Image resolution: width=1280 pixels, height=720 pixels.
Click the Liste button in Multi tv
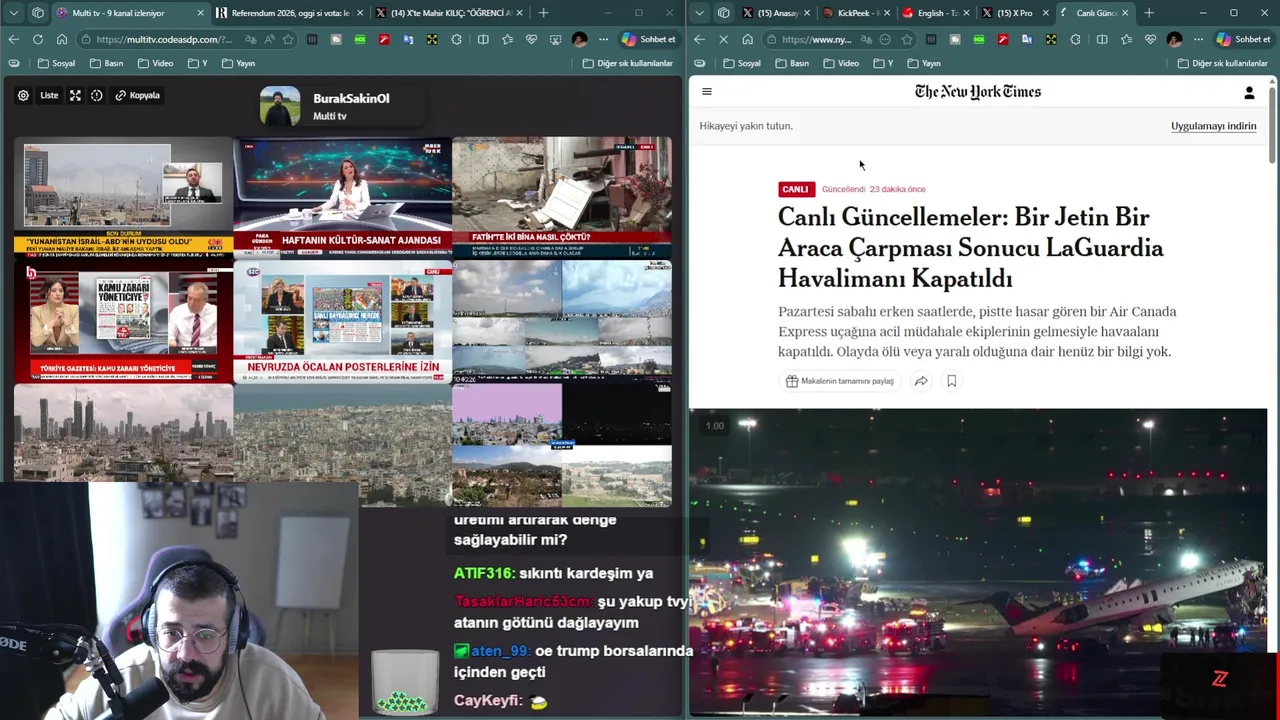(x=49, y=95)
